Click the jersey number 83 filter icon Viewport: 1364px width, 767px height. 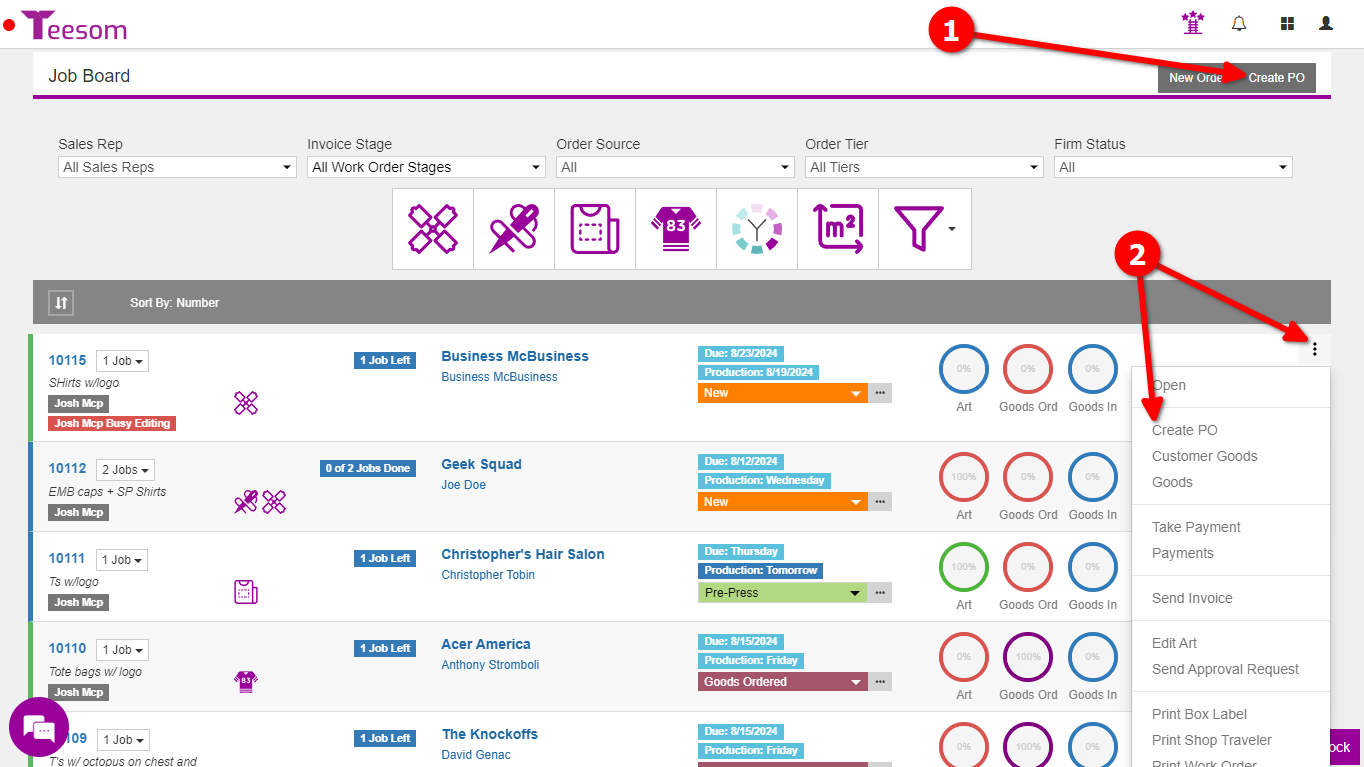click(x=676, y=229)
